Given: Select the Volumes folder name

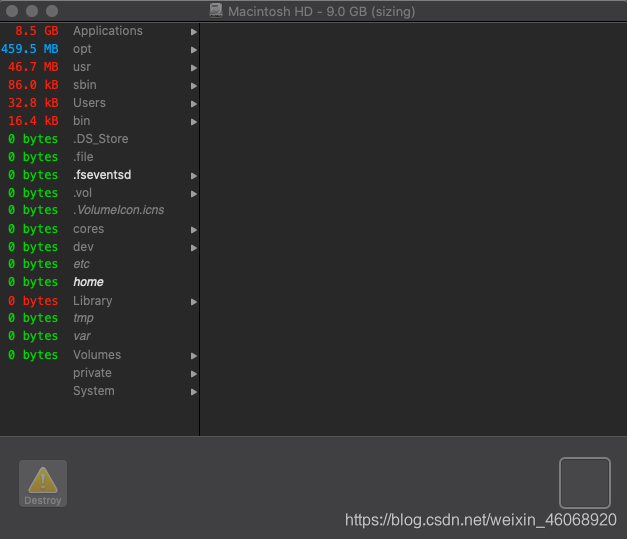Looking at the screenshot, I should 97,355.
